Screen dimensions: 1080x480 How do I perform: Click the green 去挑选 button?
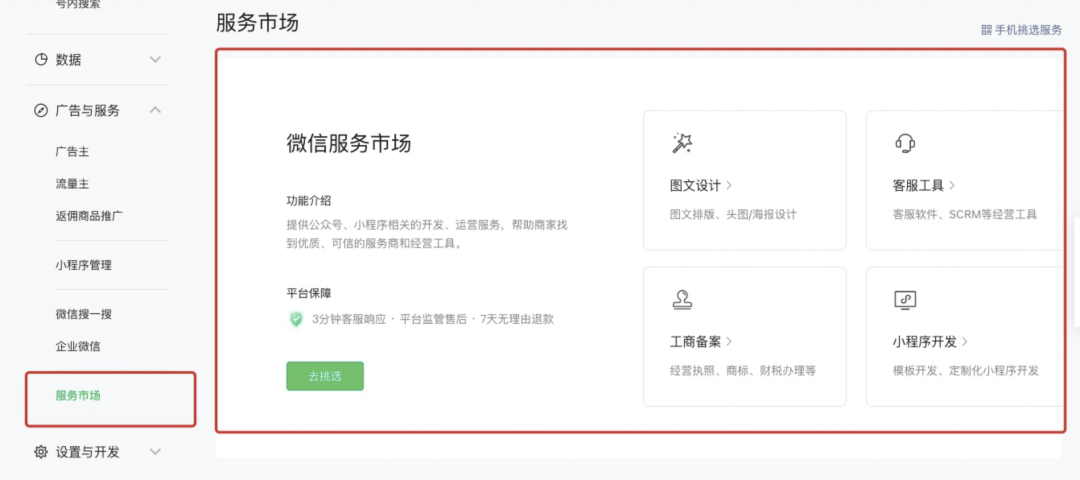pyautogui.click(x=325, y=376)
